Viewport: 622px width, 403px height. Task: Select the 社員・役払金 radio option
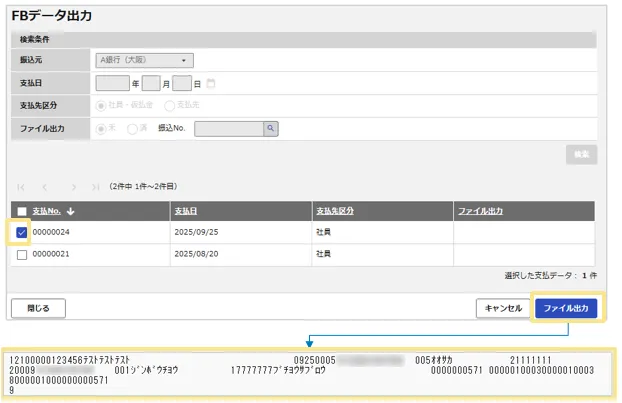(x=100, y=105)
